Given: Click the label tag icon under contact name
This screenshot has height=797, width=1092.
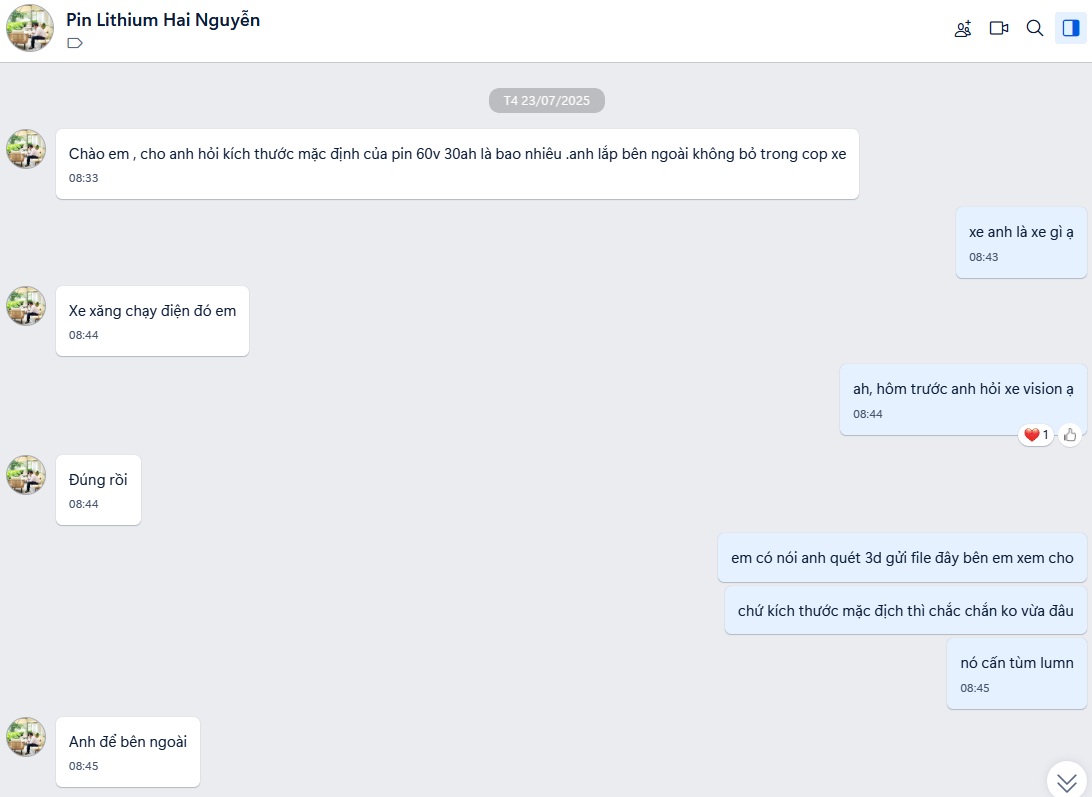Looking at the screenshot, I should pos(75,43).
